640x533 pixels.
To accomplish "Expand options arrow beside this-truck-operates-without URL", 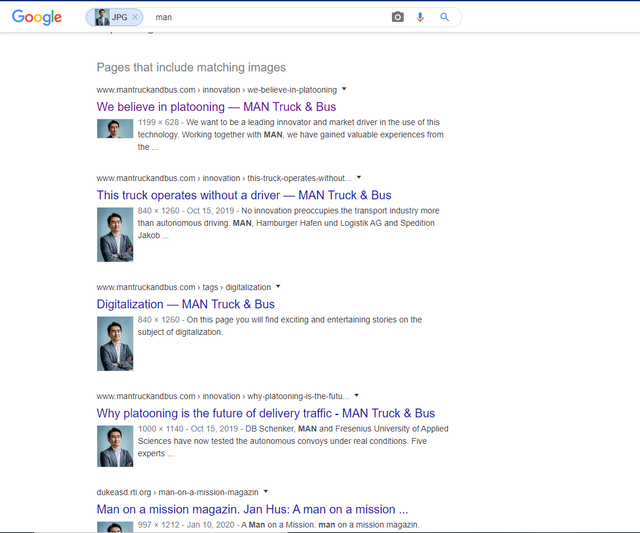I will [x=359, y=177].
